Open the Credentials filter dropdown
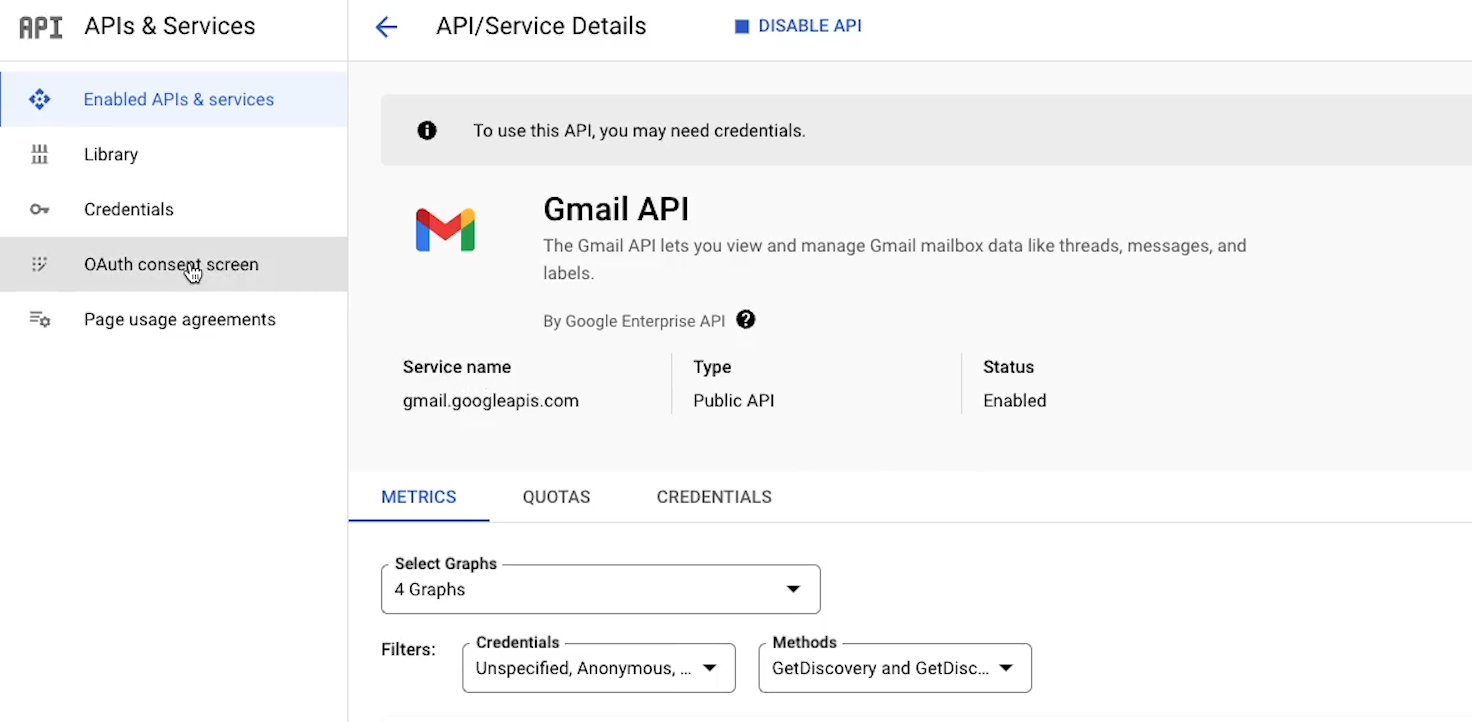Image resolution: width=1472 pixels, height=722 pixels. tap(598, 668)
